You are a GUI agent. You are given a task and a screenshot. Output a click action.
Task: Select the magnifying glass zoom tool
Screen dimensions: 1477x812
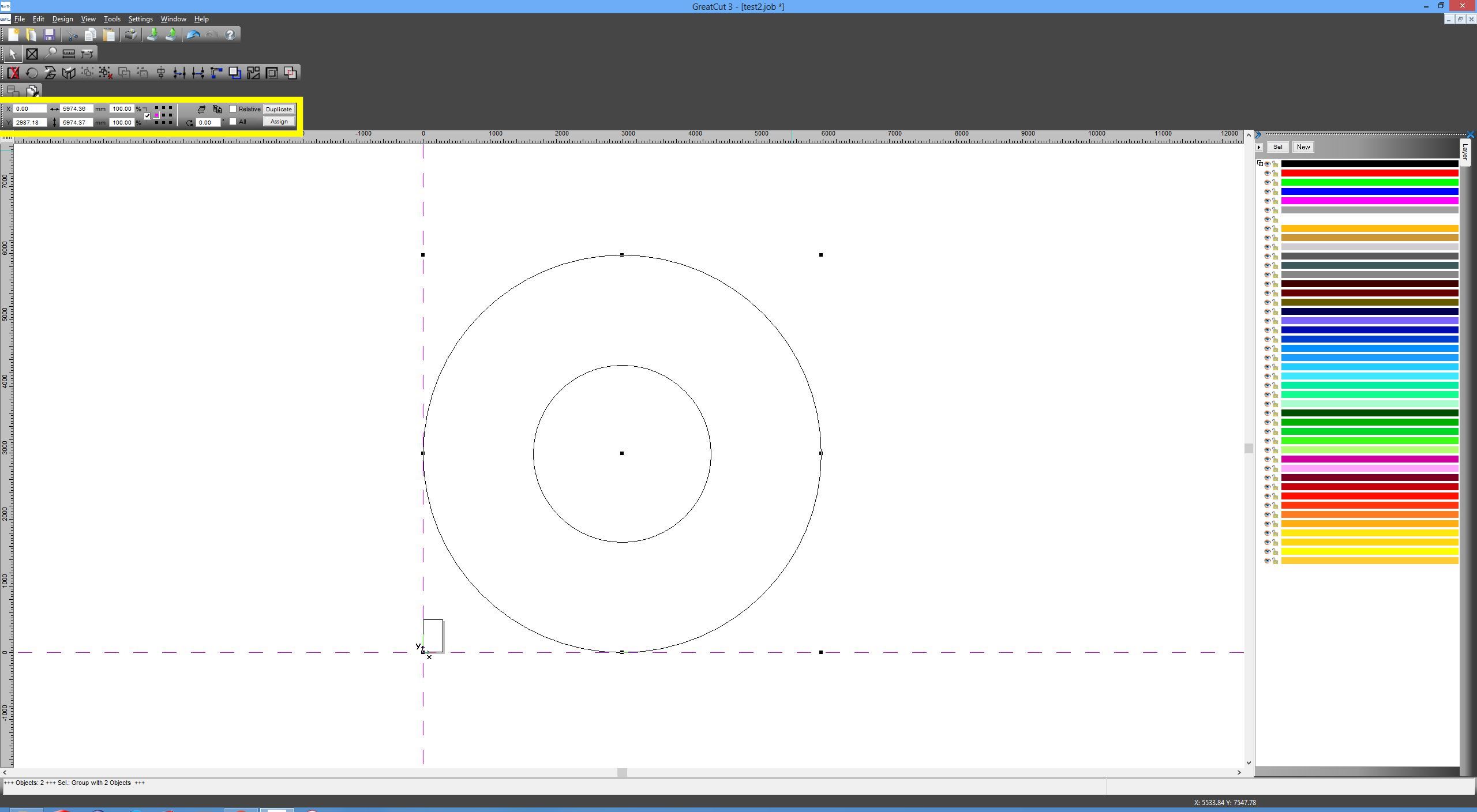50,54
